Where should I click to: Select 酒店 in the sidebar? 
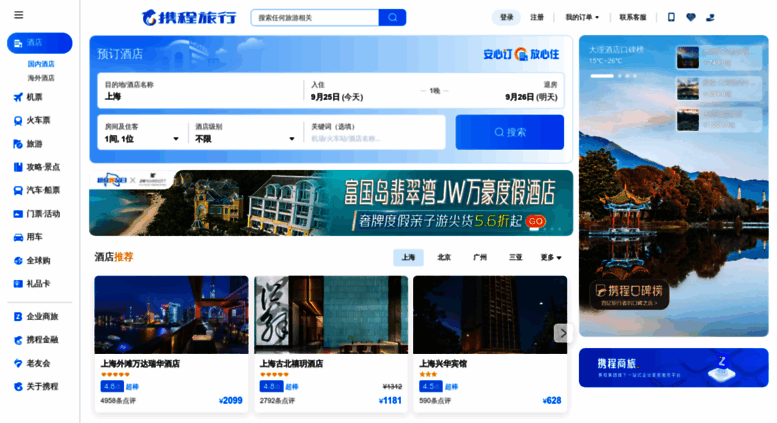(x=40, y=43)
